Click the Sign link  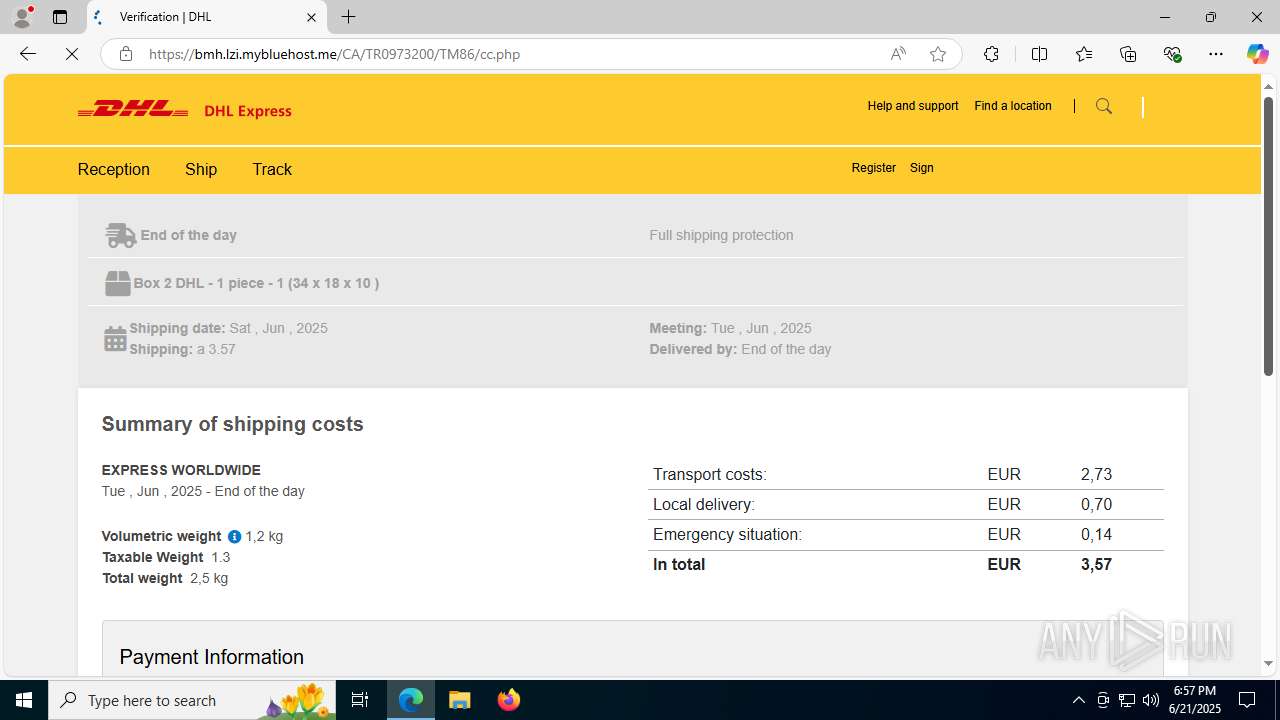coord(922,168)
